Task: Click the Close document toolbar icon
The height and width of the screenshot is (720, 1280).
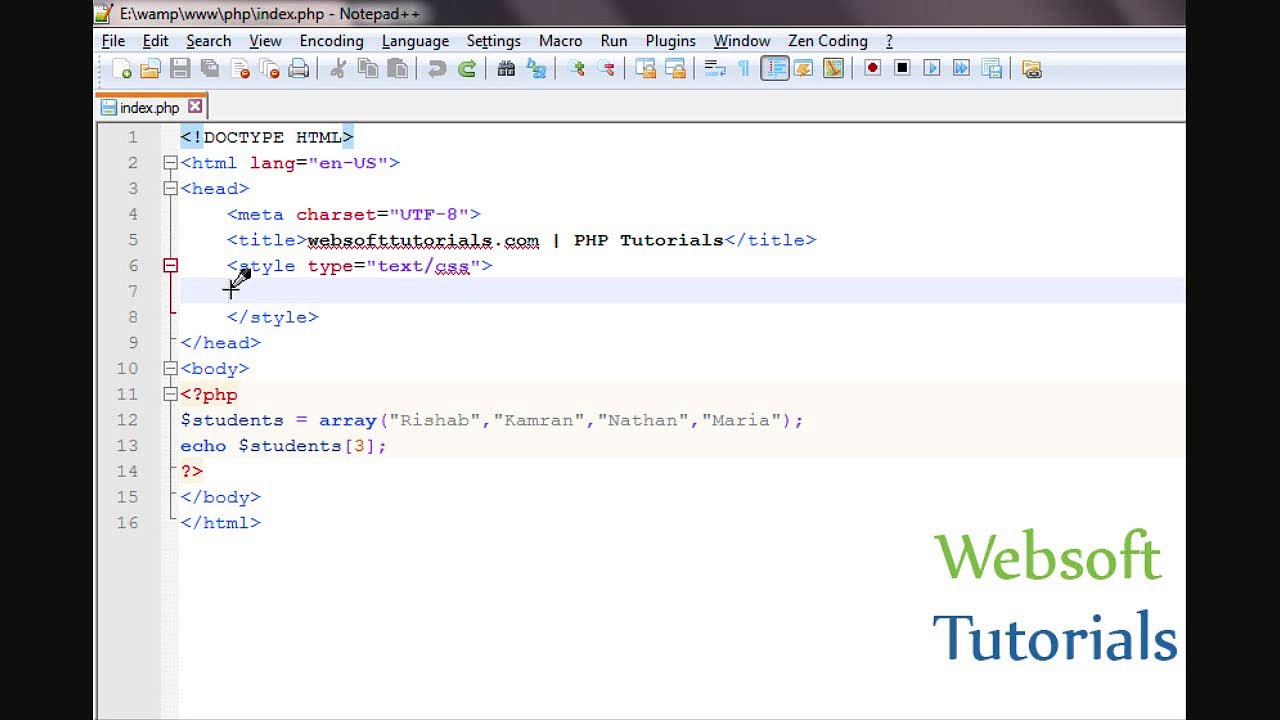Action: pyautogui.click(x=240, y=69)
